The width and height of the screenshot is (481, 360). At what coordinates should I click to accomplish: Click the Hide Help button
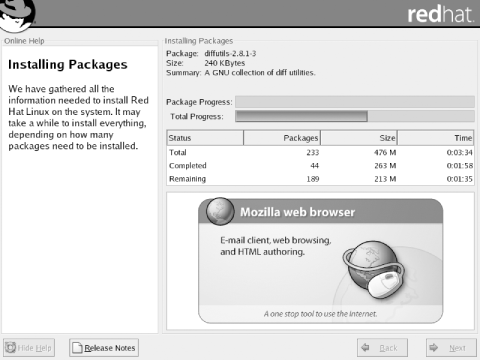(x=29, y=348)
